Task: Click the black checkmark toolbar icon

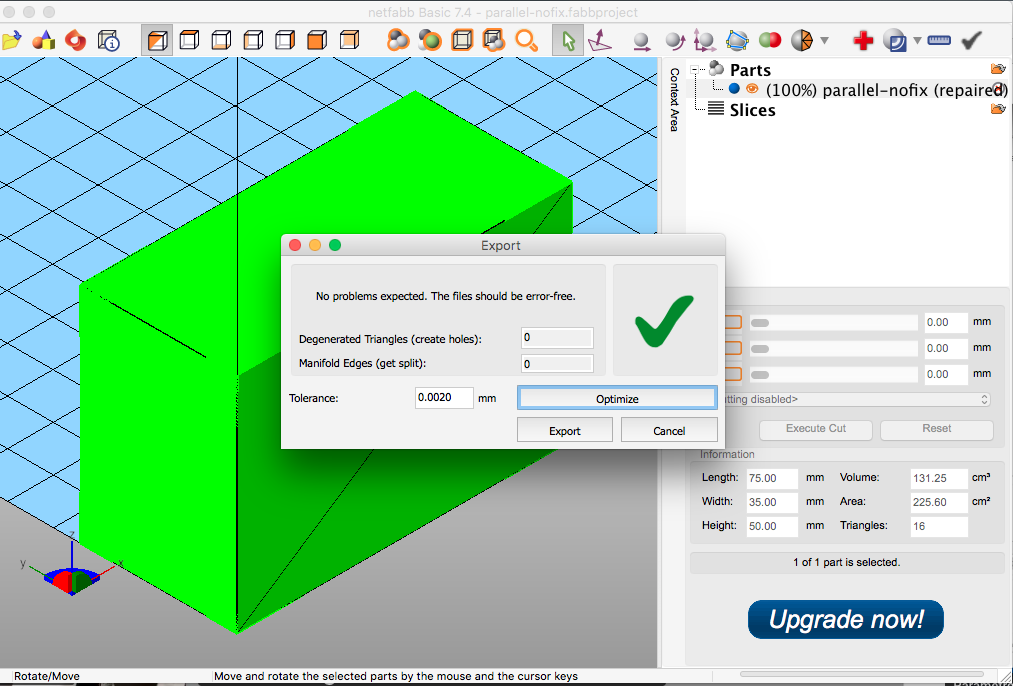Action: coord(971,41)
